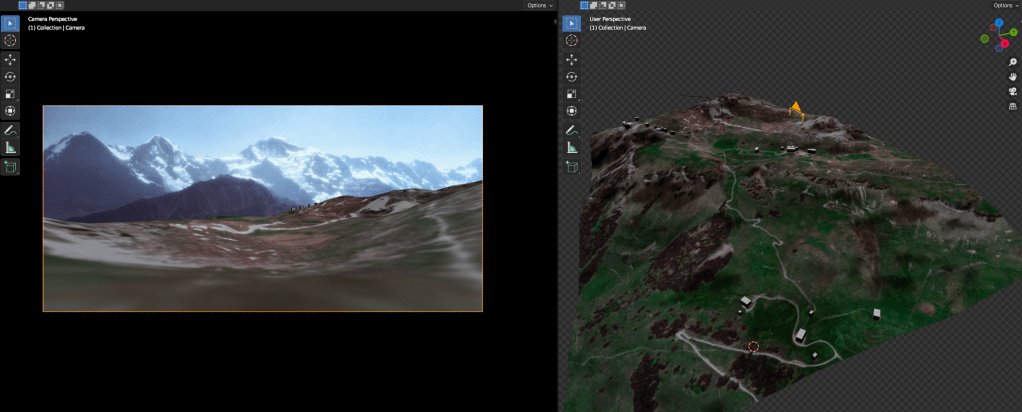1022x412 pixels.
Task: Activate Transform tool in User Perspective view
Action: click(x=572, y=111)
